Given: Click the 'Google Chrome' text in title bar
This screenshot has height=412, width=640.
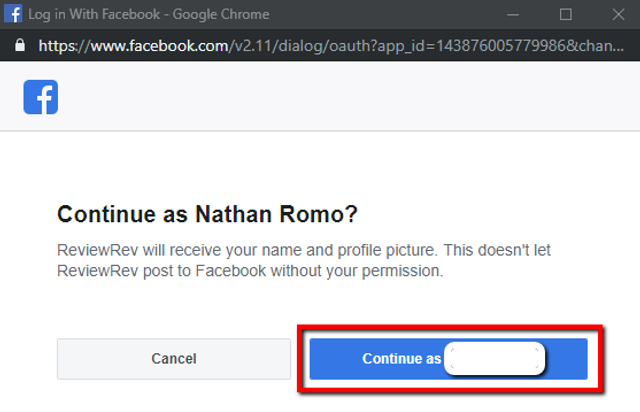Looking at the screenshot, I should click(x=221, y=14).
